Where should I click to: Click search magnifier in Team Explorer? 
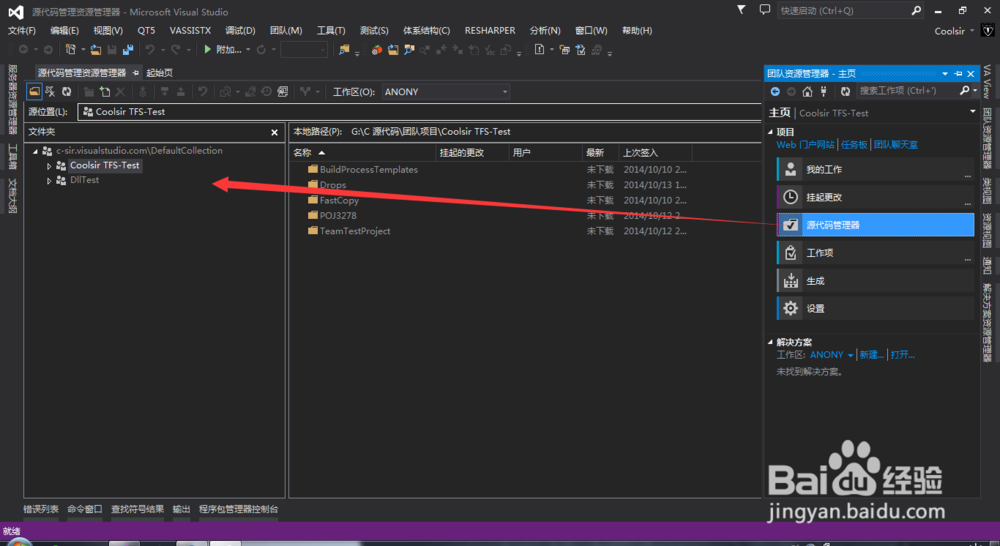[965, 91]
